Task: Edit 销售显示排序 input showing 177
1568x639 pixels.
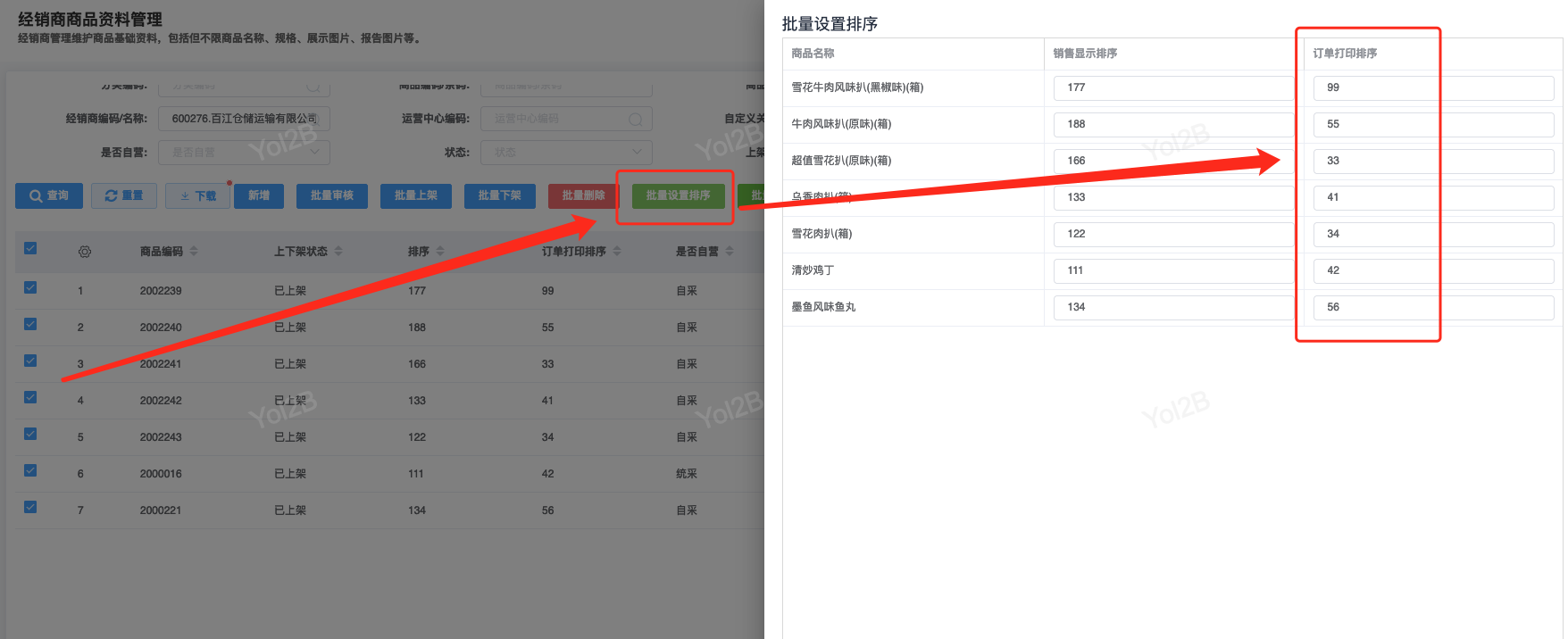Action: click(x=1173, y=87)
